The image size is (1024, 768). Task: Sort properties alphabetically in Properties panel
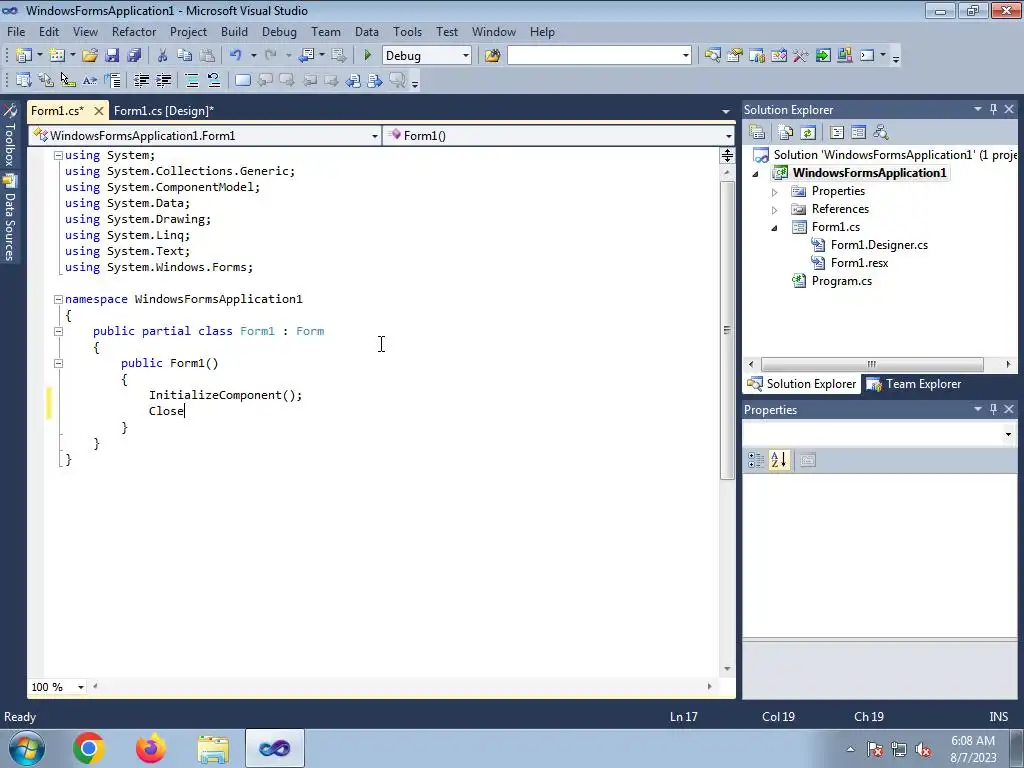pyautogui.click(x=778, y=460)
